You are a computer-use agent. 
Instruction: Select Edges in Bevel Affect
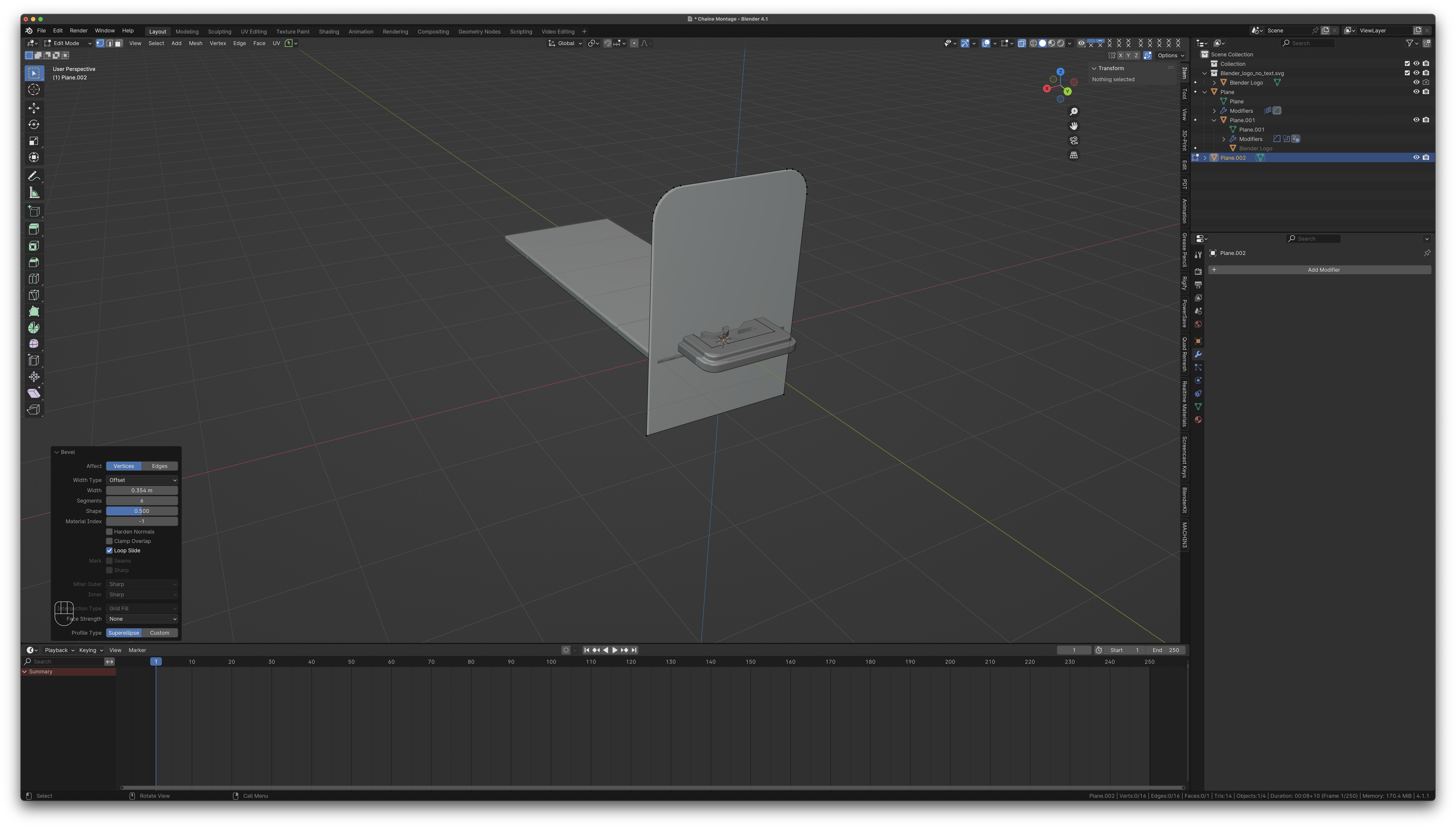[160, 466]
